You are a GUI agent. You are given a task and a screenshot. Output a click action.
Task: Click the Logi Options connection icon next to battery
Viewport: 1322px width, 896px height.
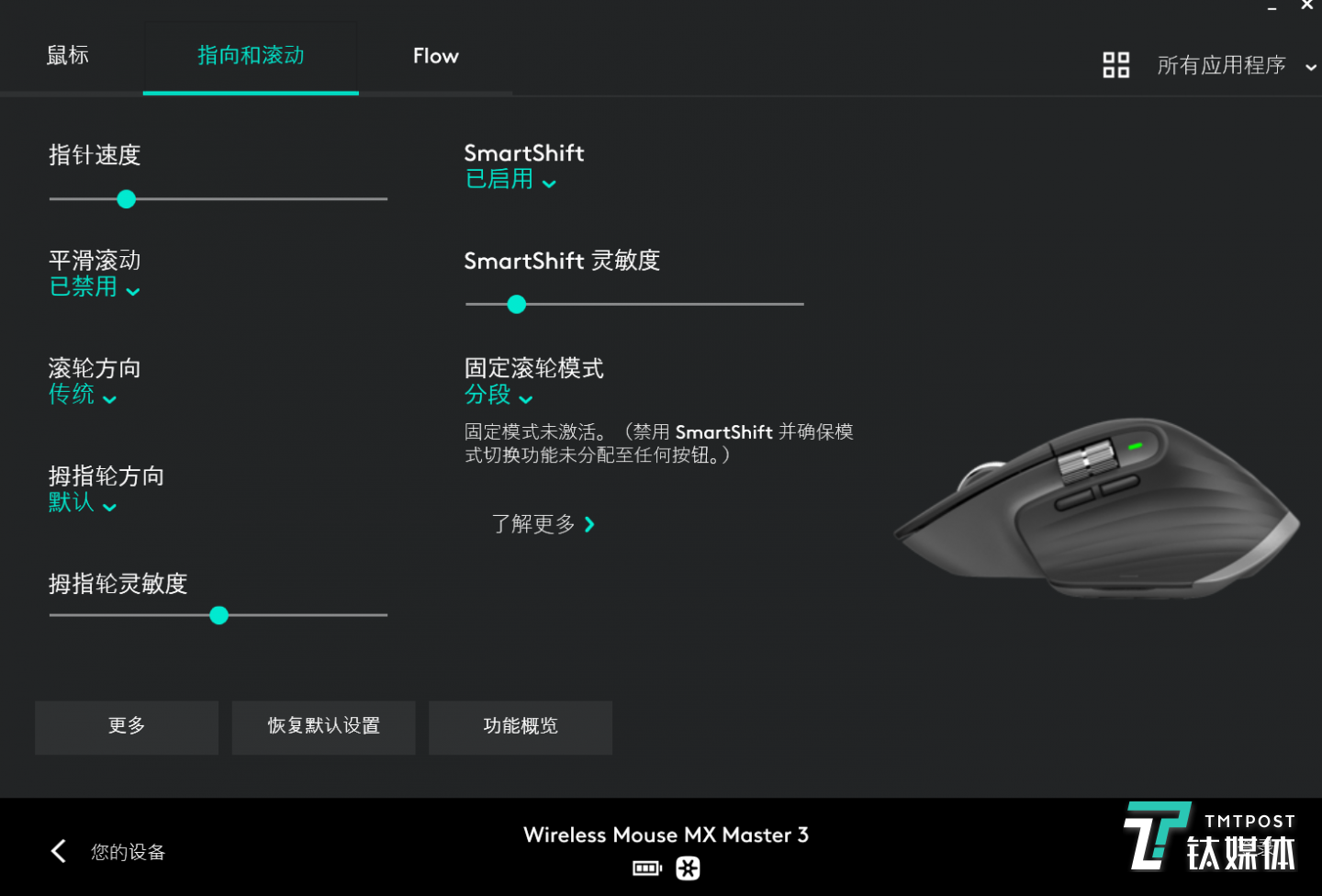[x=688, y=868]
